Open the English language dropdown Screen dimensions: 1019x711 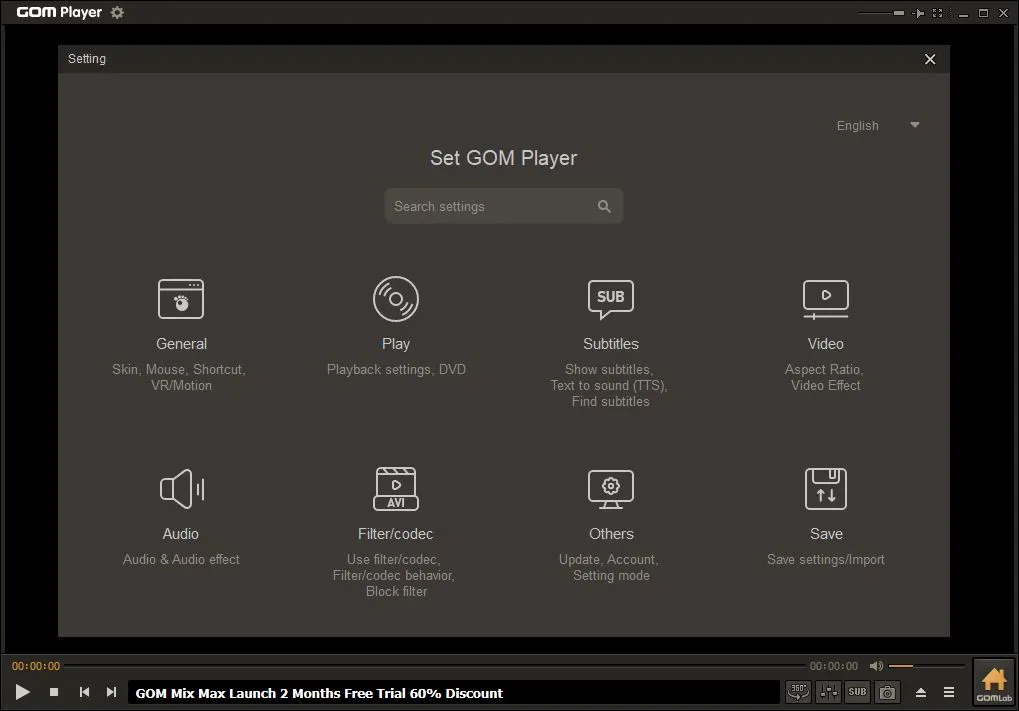coord(877,125)
